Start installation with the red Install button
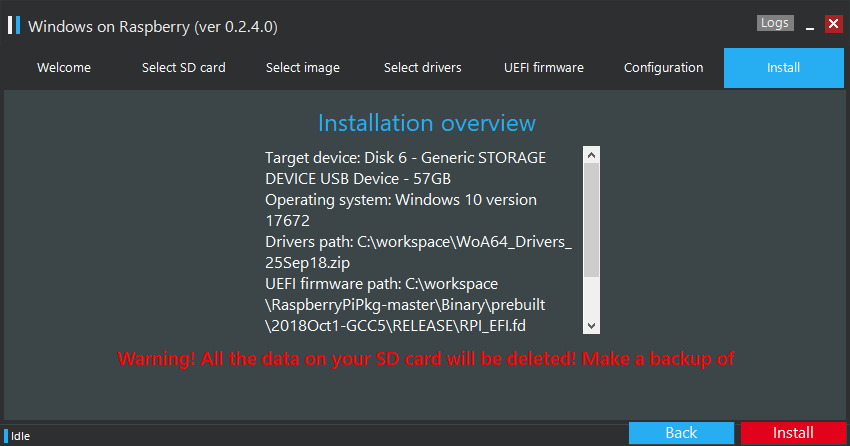Viewport: 850px width, 446px height. (793, 433)
